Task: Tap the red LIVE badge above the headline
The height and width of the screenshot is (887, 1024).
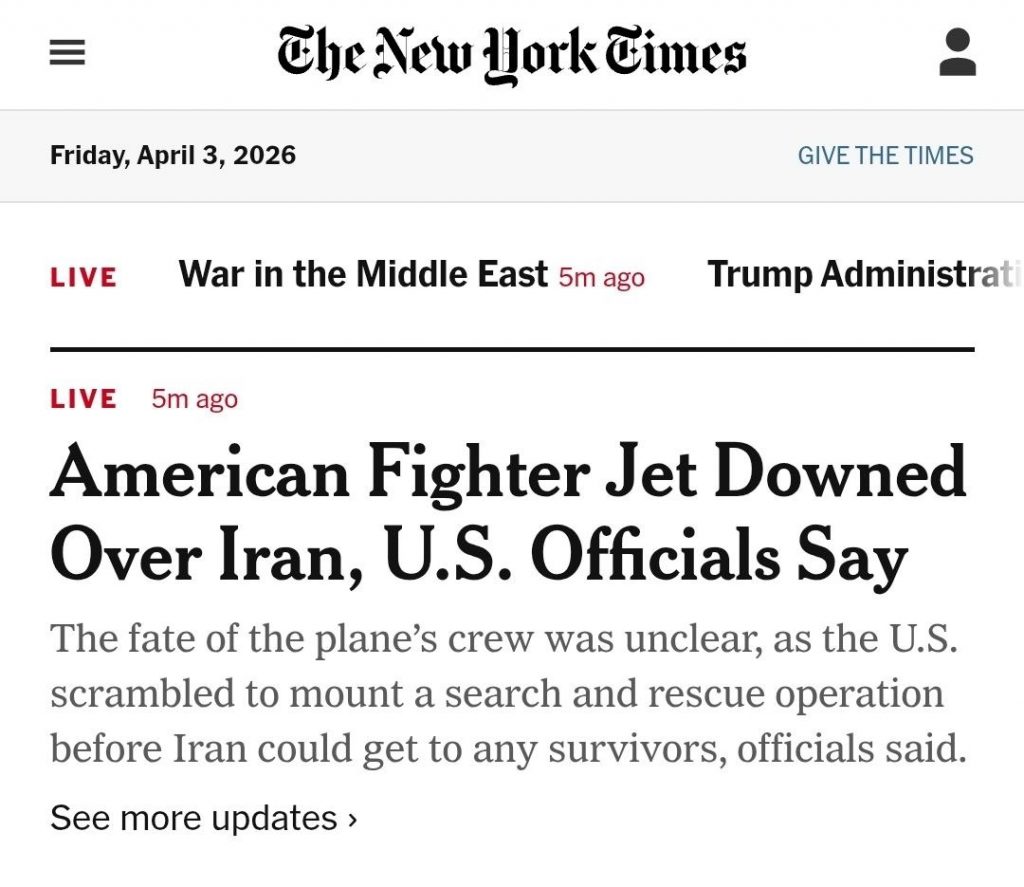Action: [83, 399]
